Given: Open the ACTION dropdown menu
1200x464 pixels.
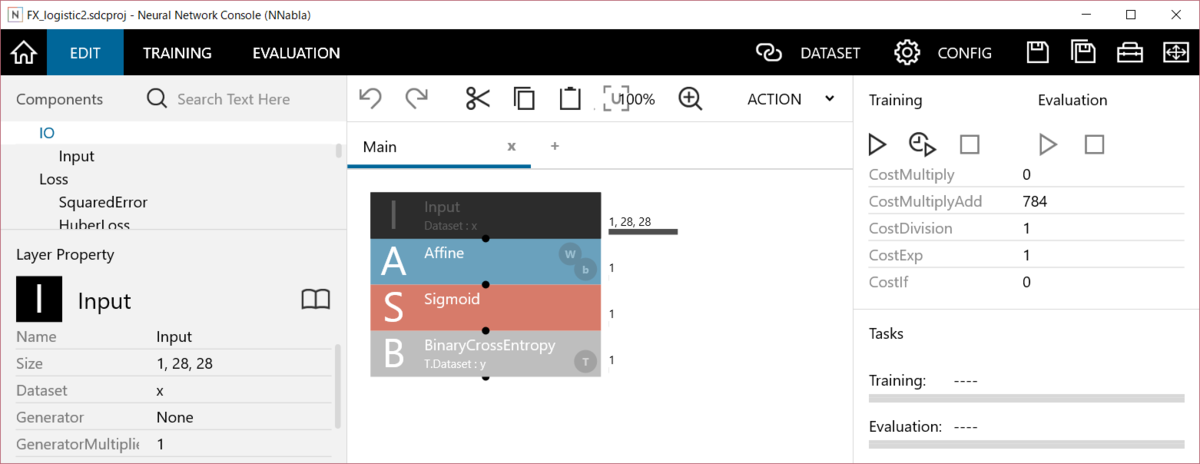Looking at the screenshot, I should click(791, 99).
